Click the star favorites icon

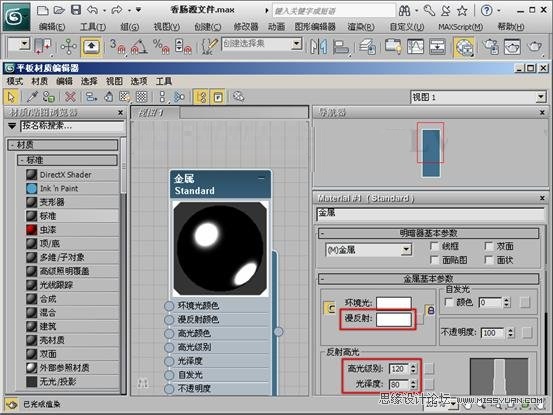(462, 11)
